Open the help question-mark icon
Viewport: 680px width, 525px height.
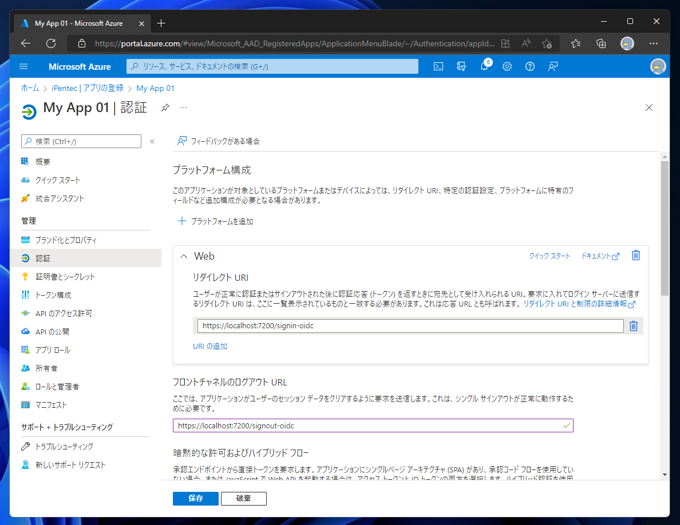pos(530,66)
